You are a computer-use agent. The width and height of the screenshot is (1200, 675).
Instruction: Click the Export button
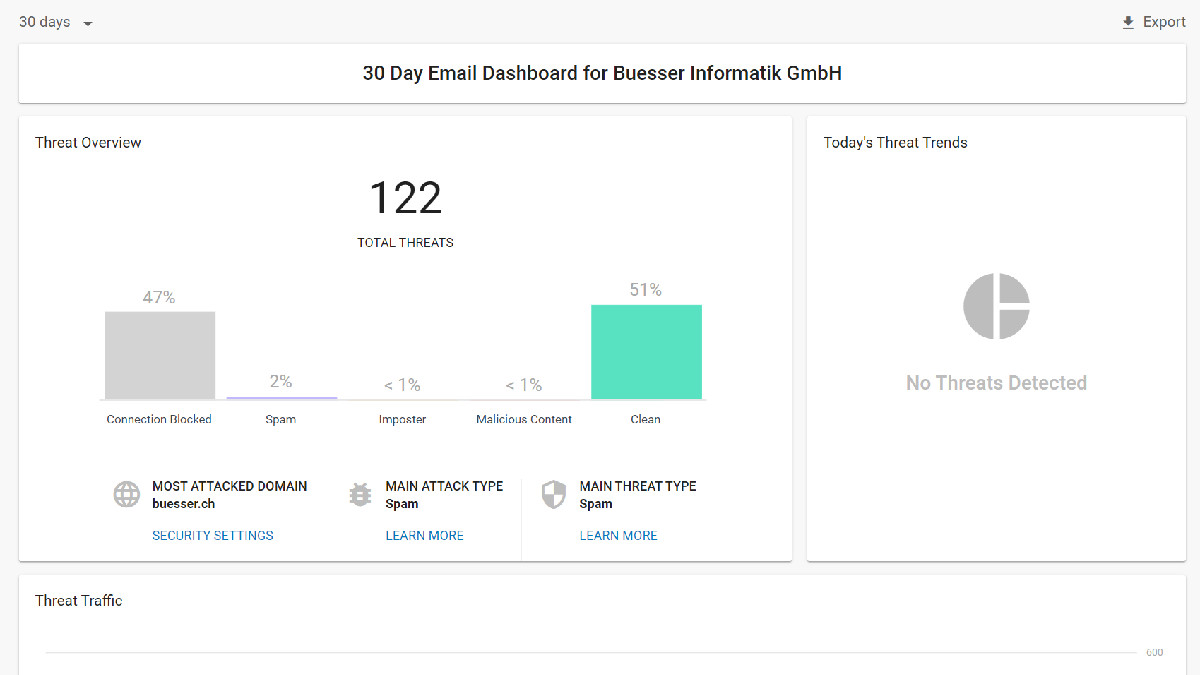(x=1153, y=22)
